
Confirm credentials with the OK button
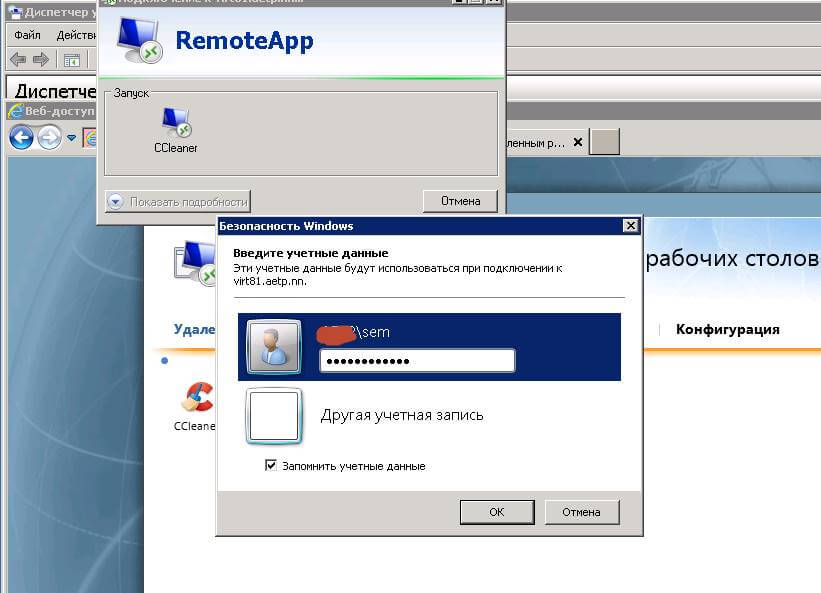pos(497,512)
